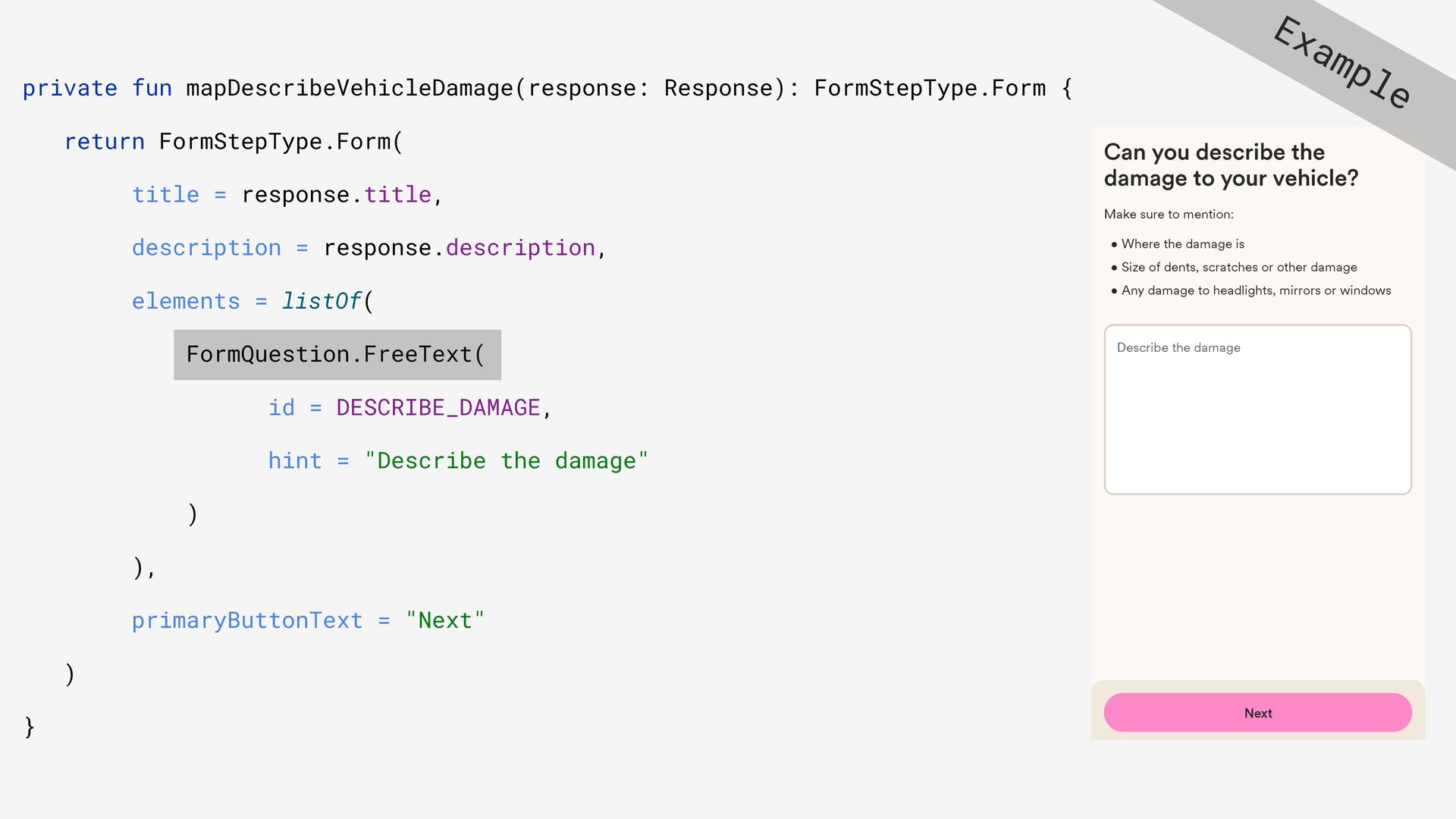1456x819 pixels.
Task: Click the highlighted FormQuestion.FreeText( code
Action: [337, 355]
